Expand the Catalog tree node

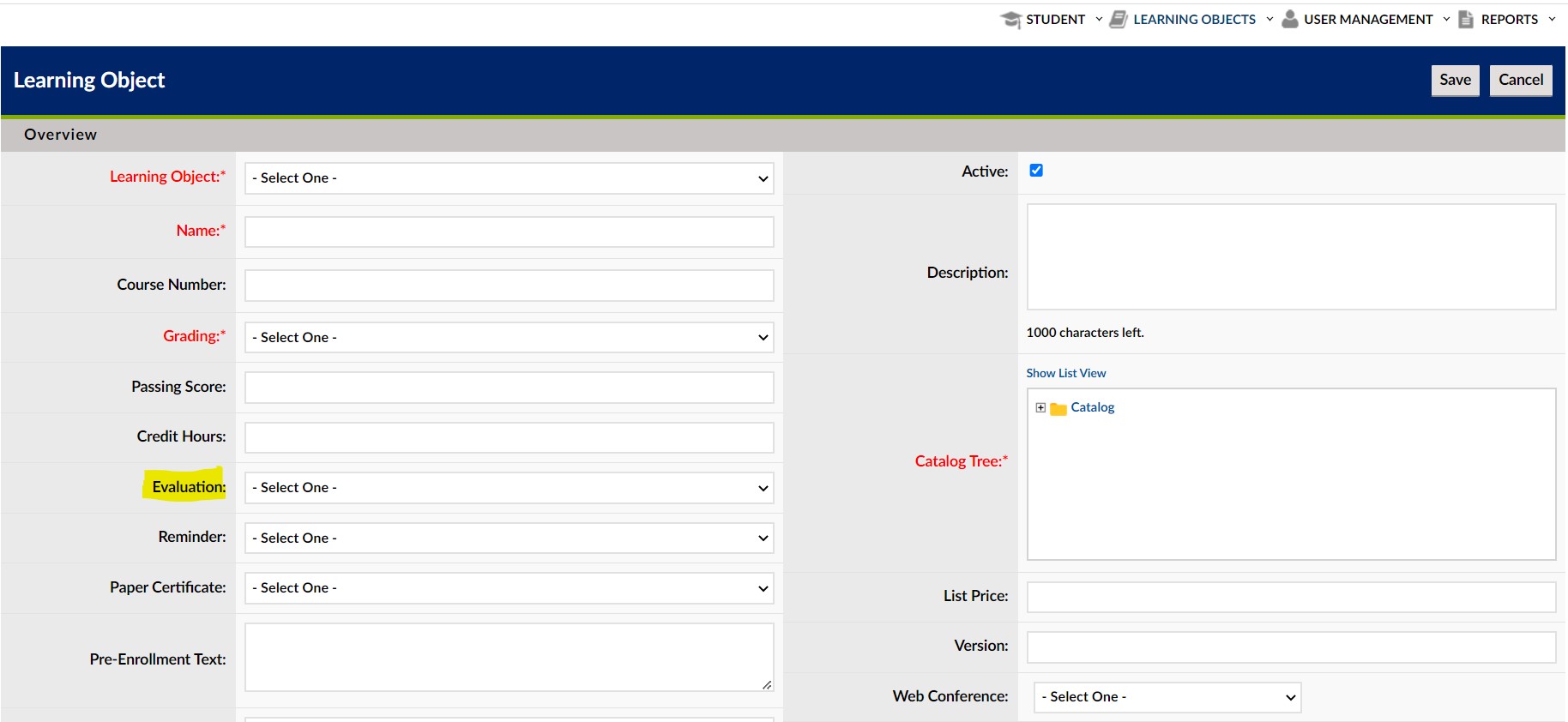(x=1040, y=408)
